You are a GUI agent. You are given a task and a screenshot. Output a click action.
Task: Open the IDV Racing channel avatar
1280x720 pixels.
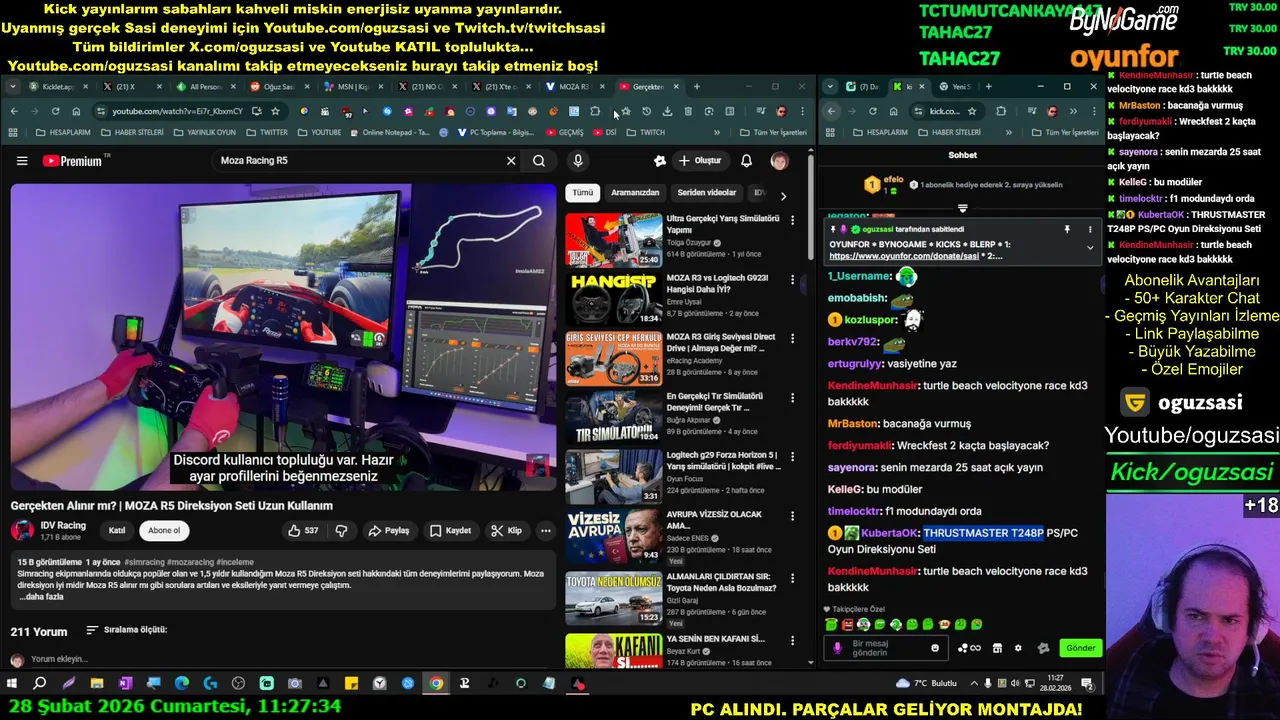[22, 531]
